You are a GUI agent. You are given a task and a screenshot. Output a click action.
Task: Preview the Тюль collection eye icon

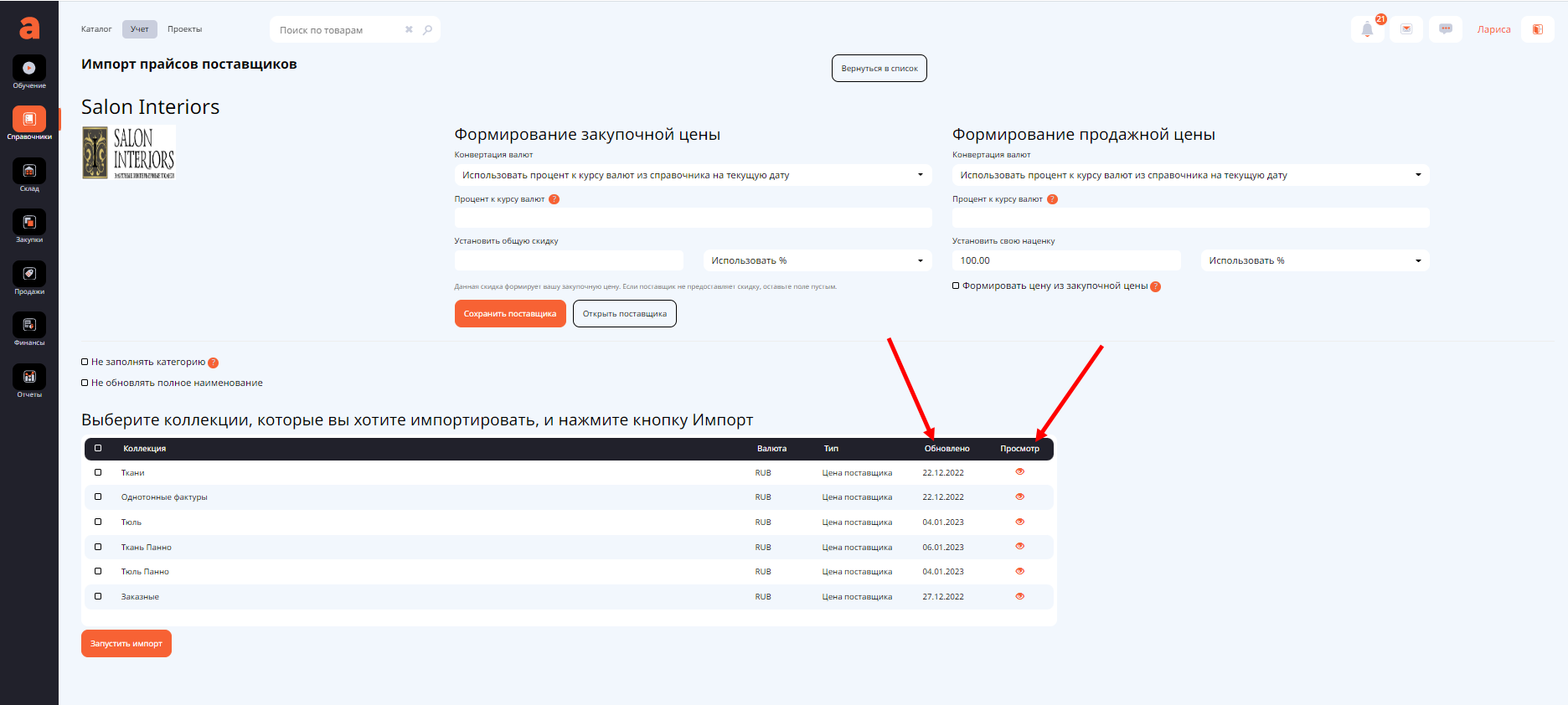tap(1019, 522)
